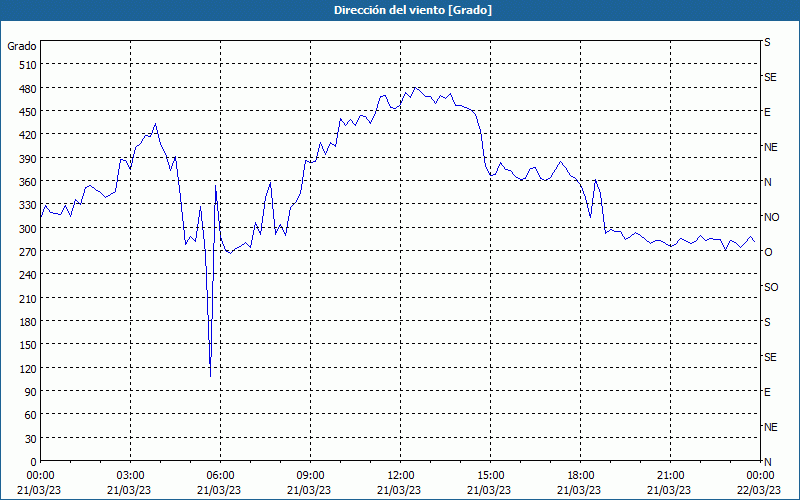The image size is (800, 500).
Task: Select the 09:00 time axis label
Action: point(311,476)
